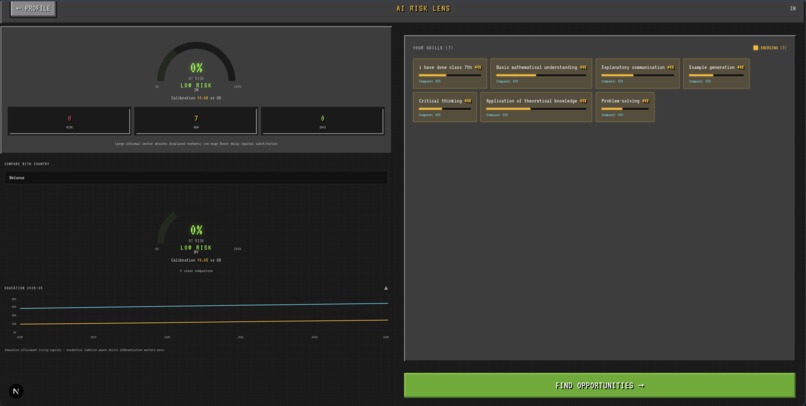Click the Belarus comparison gauge 0% value
The height and width of the screenshot is (406, 806).
(196, 230)
